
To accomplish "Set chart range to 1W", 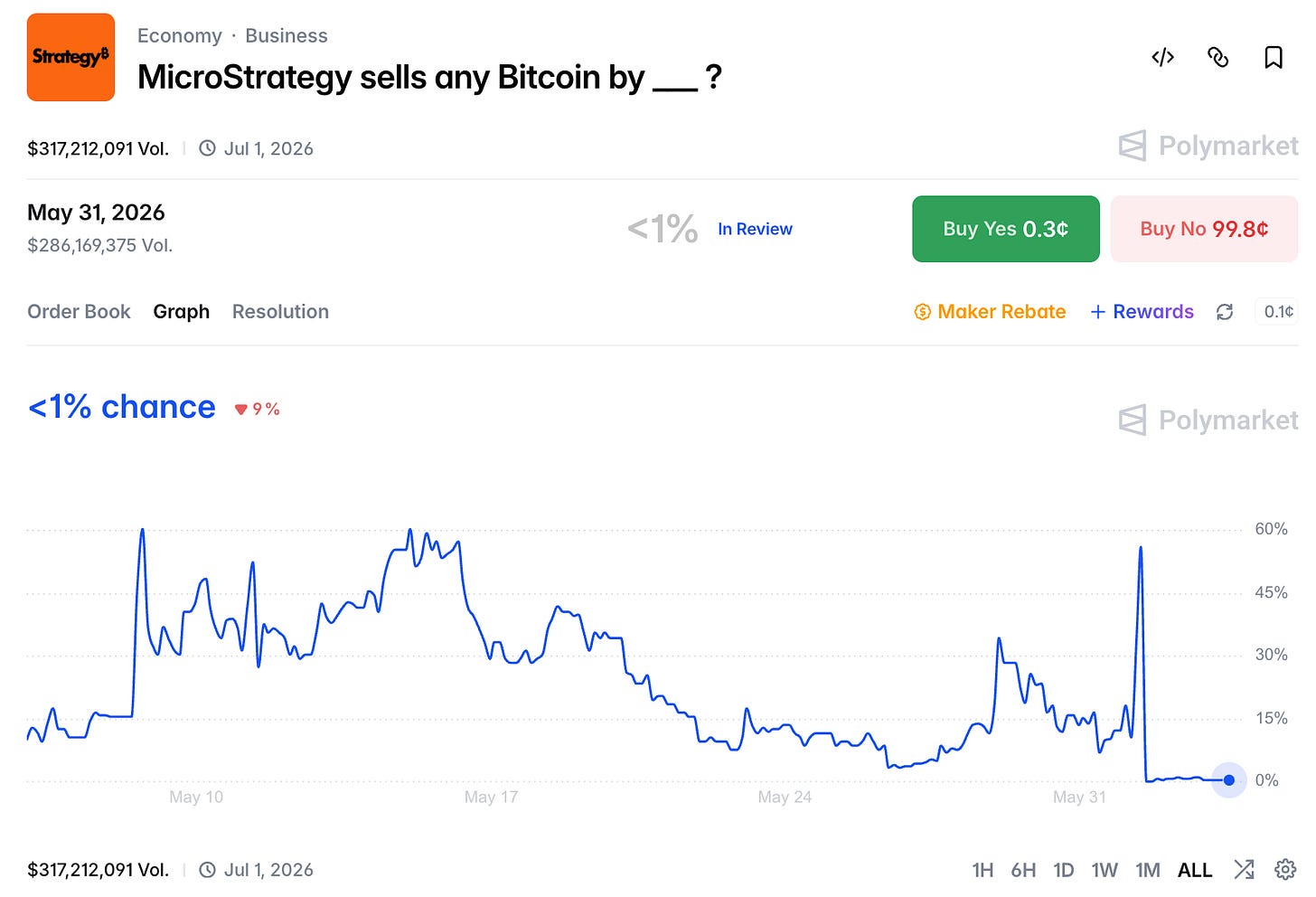I will coord(1104,870).
